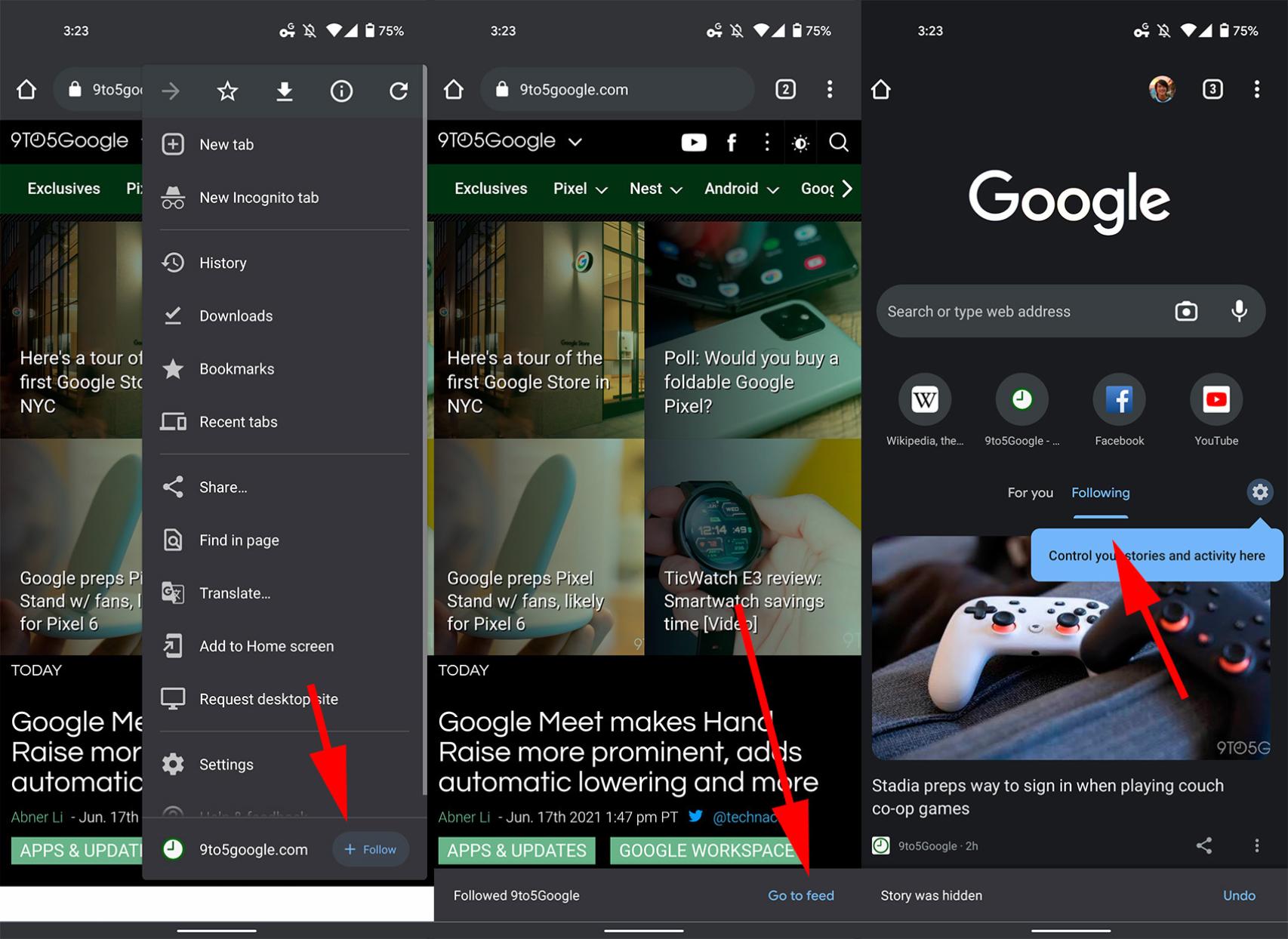Toggle site dark mode brightness icon
The image size is (1288, 939).
coord(801,143)
